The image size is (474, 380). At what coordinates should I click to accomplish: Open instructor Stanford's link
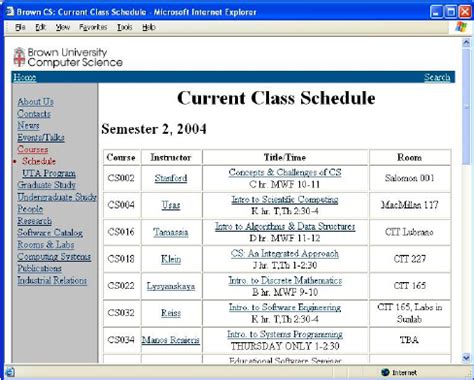[x=171, y=178]
